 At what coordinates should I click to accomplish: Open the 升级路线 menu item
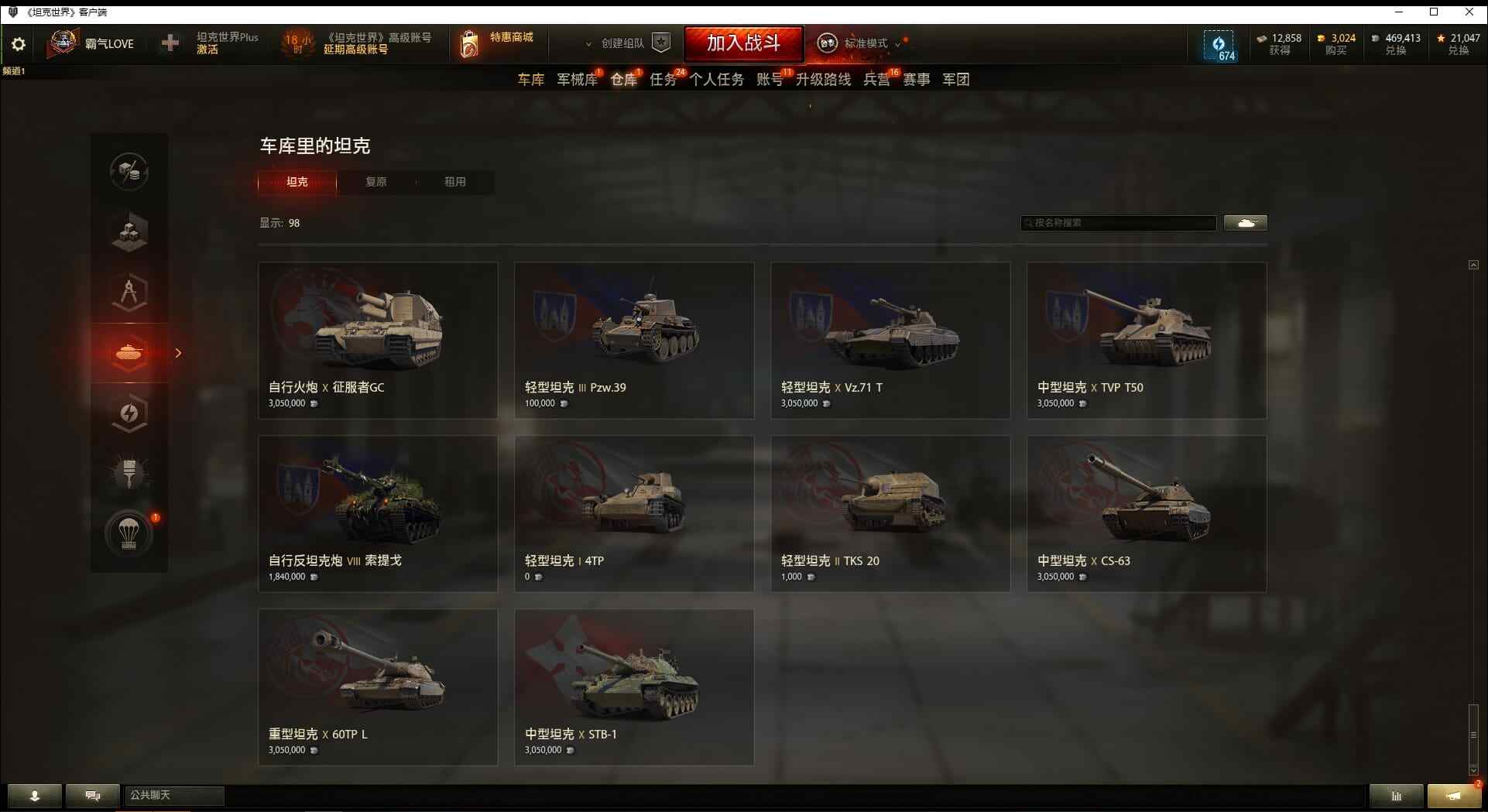(823, 79)
